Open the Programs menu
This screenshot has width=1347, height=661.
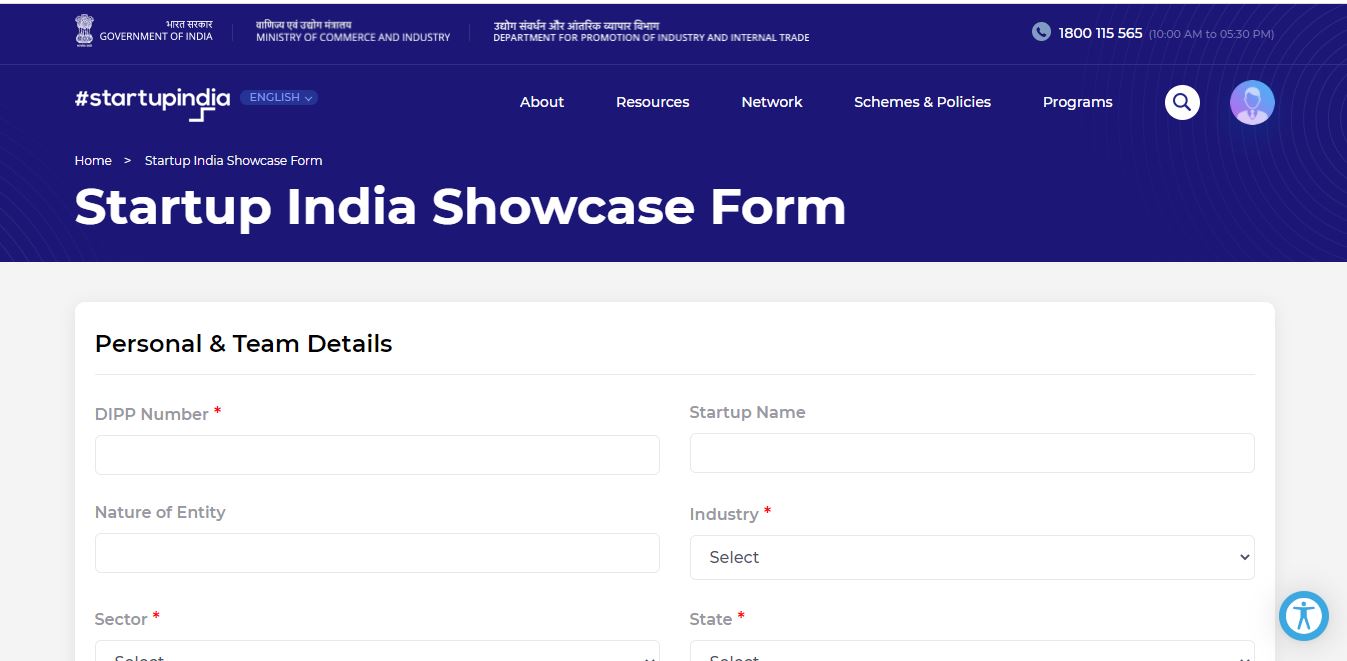1077,102
